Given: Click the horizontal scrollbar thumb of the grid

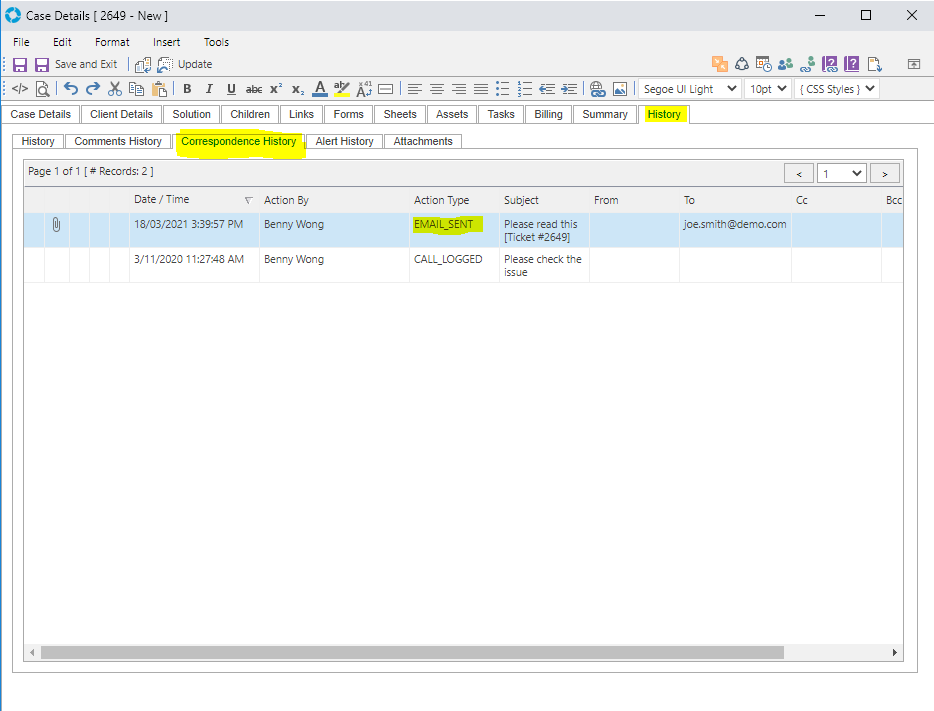Looking at the screenshot, I should pos(412,653).
